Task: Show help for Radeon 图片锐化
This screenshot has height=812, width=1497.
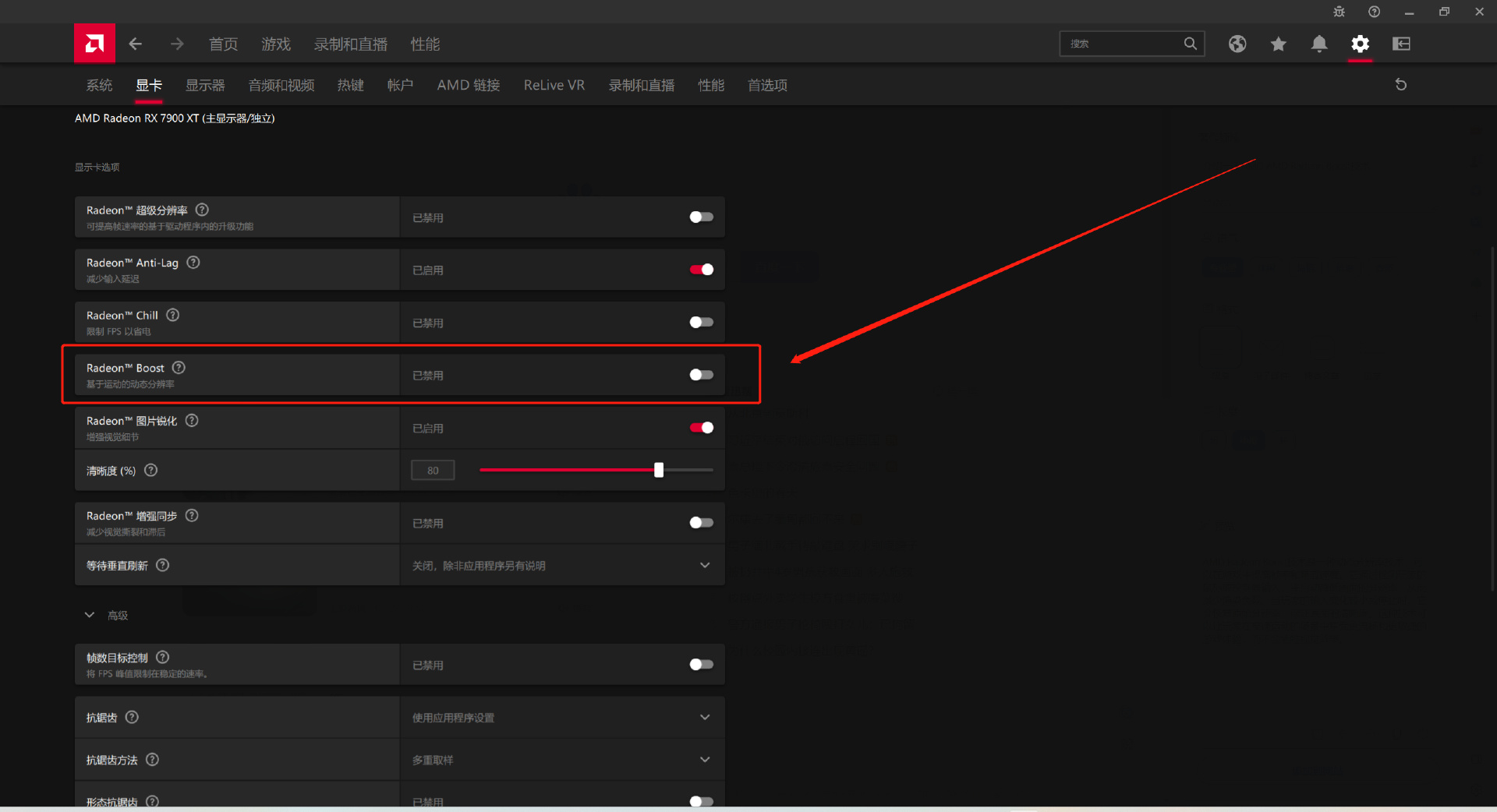Action: (192, 421)
